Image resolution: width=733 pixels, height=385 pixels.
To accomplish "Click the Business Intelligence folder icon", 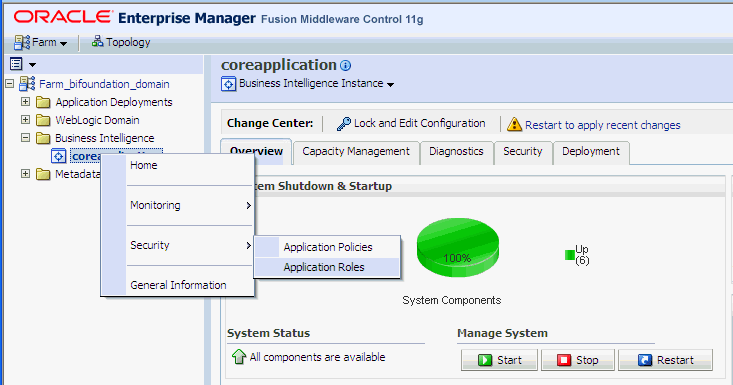I will click(43, 138).
